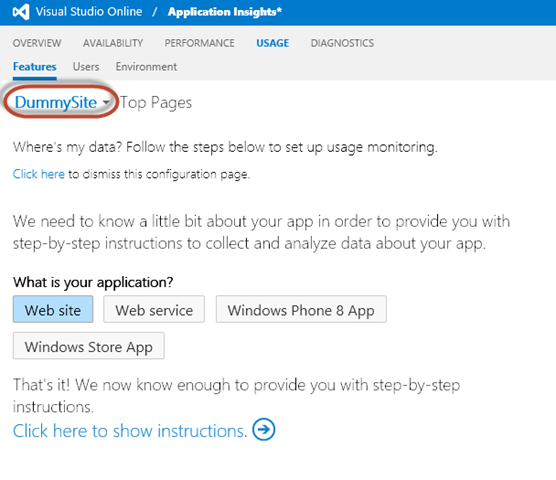Click 'What is your application?' label
The height and width of the screenshot is (480, 556).
click(x=93, y=282)
